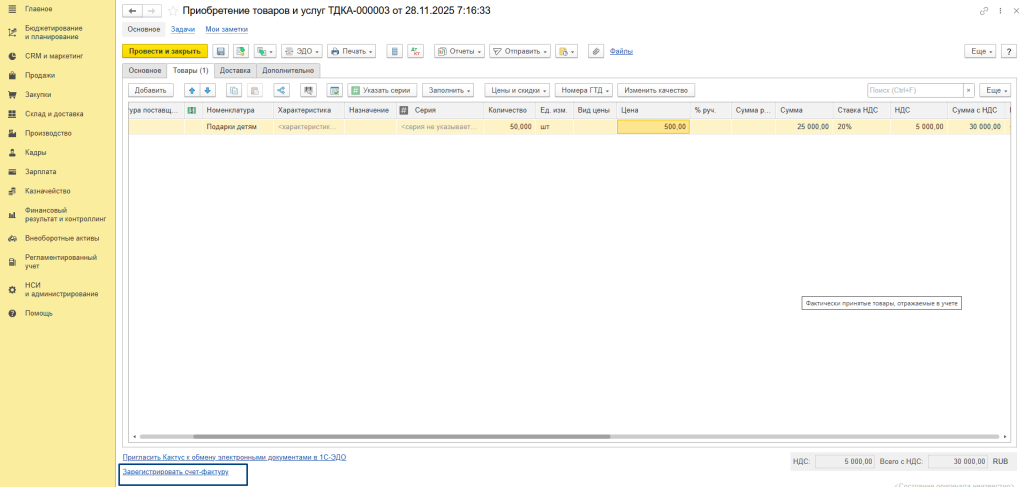Image resolution: width=1024 pixels, height=487 pixels.
Task: Expand the ЭДО dropdown menu
Action: (x=302, y=51)
